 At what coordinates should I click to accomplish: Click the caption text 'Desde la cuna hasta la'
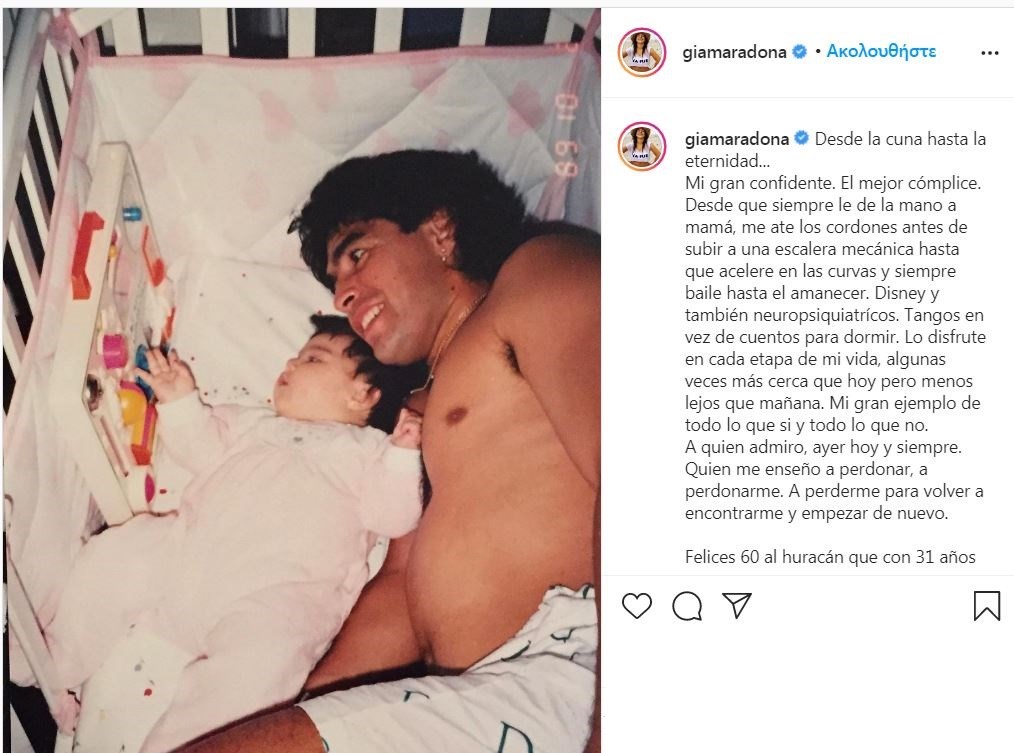[x=900, y=139]
